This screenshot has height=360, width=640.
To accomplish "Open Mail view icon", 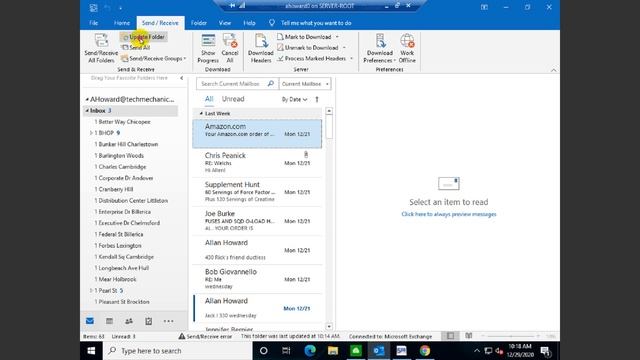I will [90, 321].
